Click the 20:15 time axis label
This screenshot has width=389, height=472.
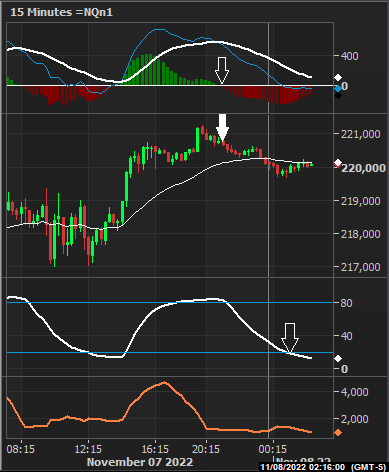point(206,449)
